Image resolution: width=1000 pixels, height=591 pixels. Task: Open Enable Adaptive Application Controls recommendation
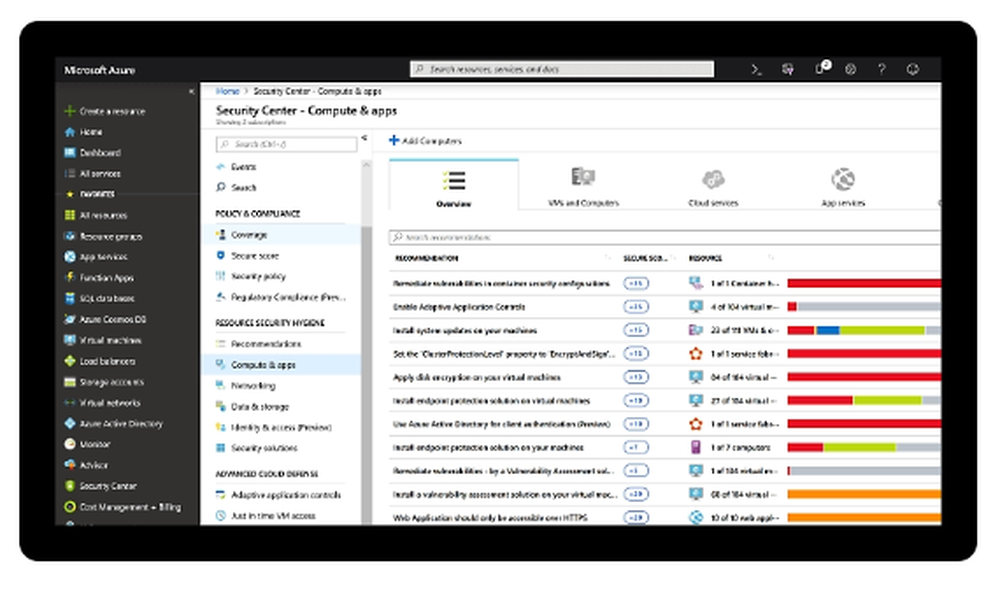459,307
